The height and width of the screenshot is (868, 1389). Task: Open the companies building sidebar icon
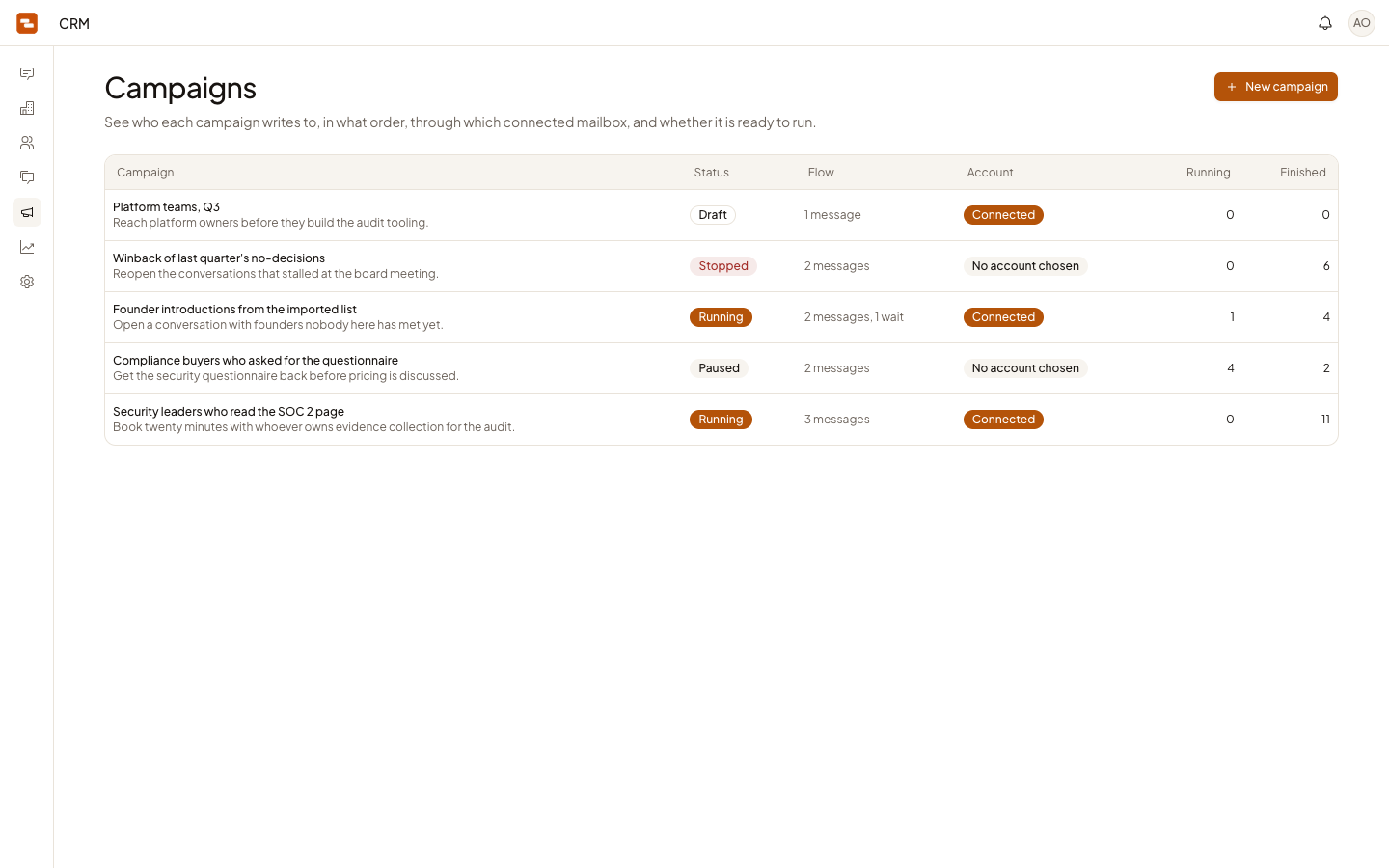[27, 108]
